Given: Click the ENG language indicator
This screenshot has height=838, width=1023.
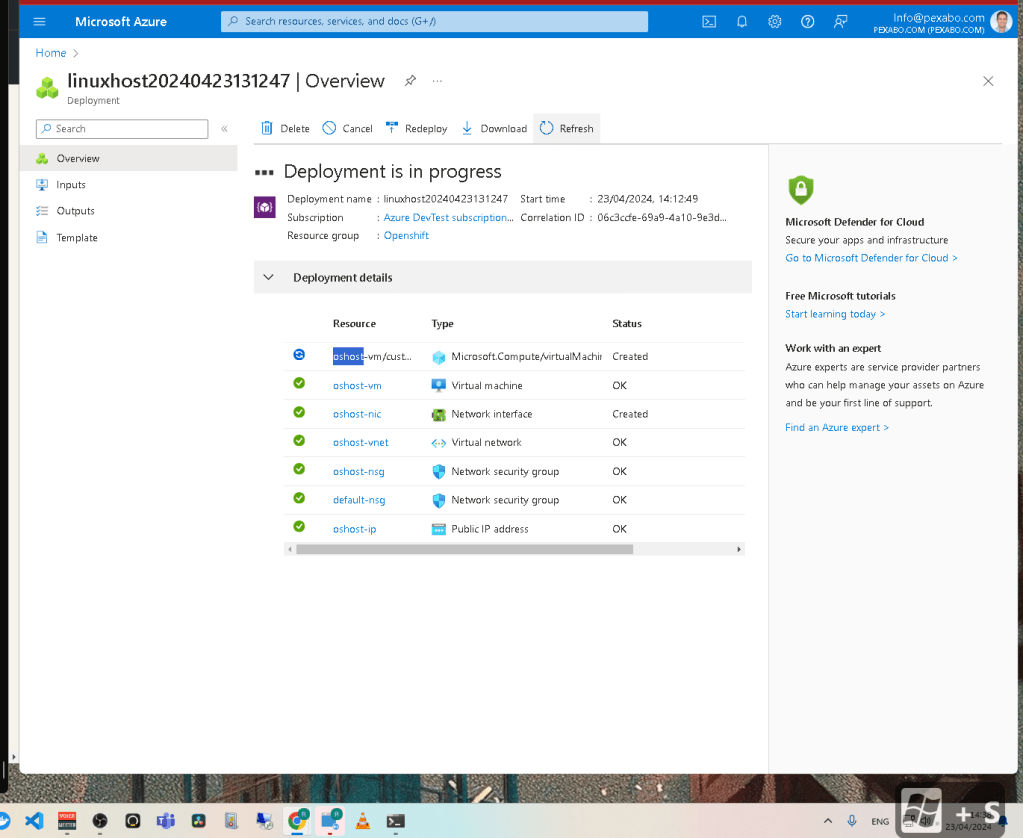Looking at the screenshot, I should pos(880,822).
